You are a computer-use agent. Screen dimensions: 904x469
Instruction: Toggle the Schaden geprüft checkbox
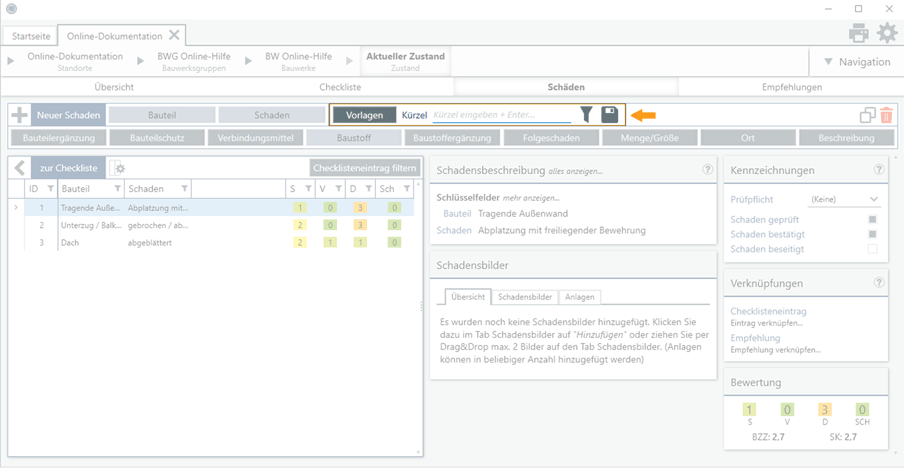873,219
